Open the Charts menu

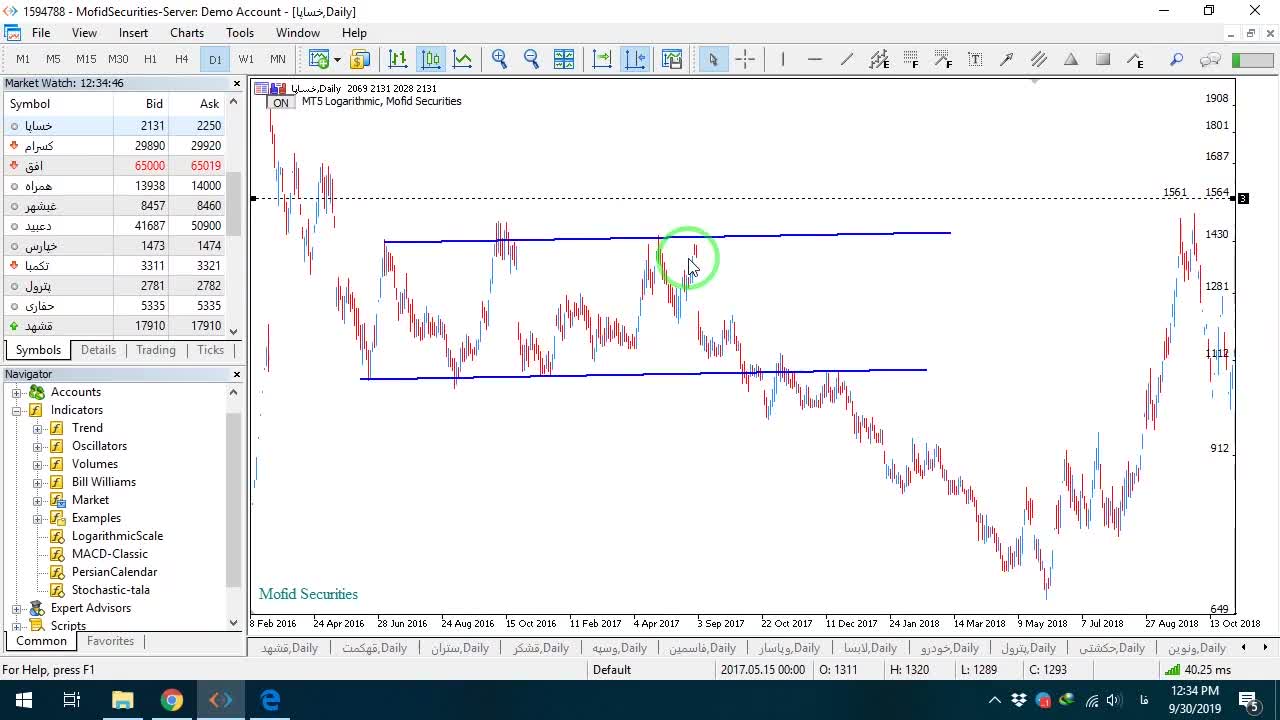(x=187, y=33)
